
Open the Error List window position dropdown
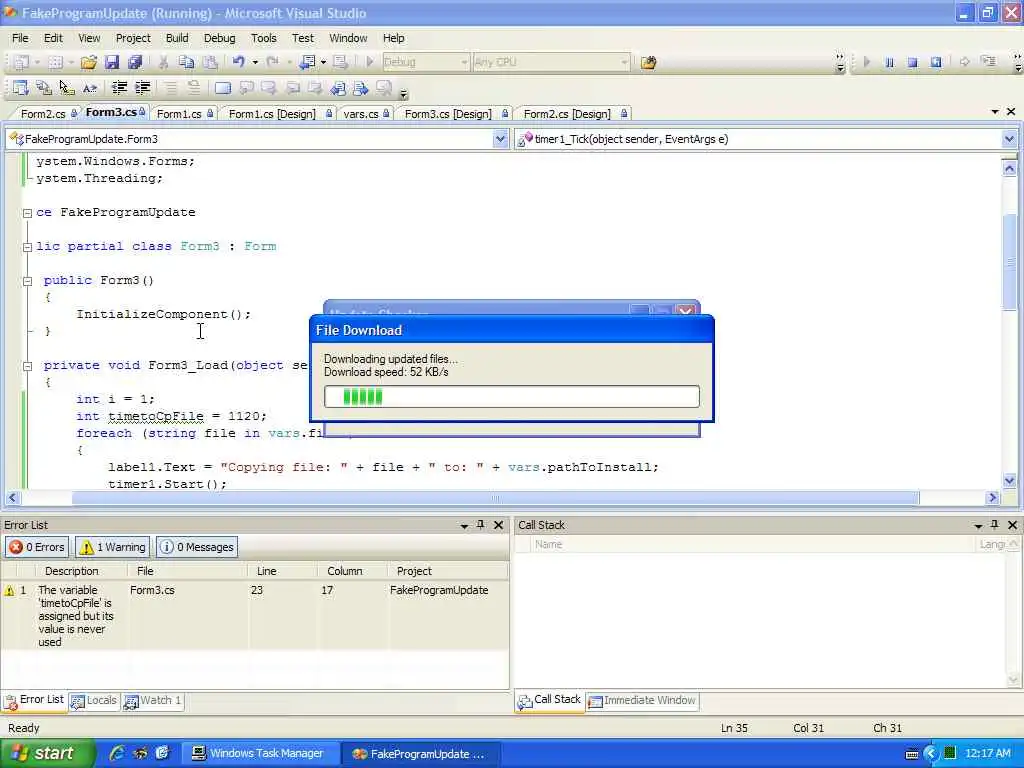point(464,525)
